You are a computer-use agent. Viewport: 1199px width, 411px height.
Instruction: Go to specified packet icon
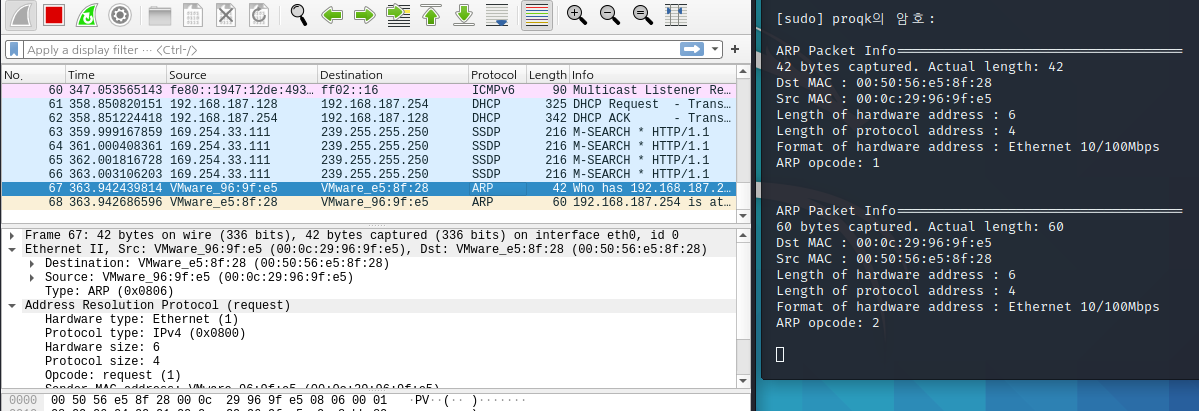[x=398, y=15]
